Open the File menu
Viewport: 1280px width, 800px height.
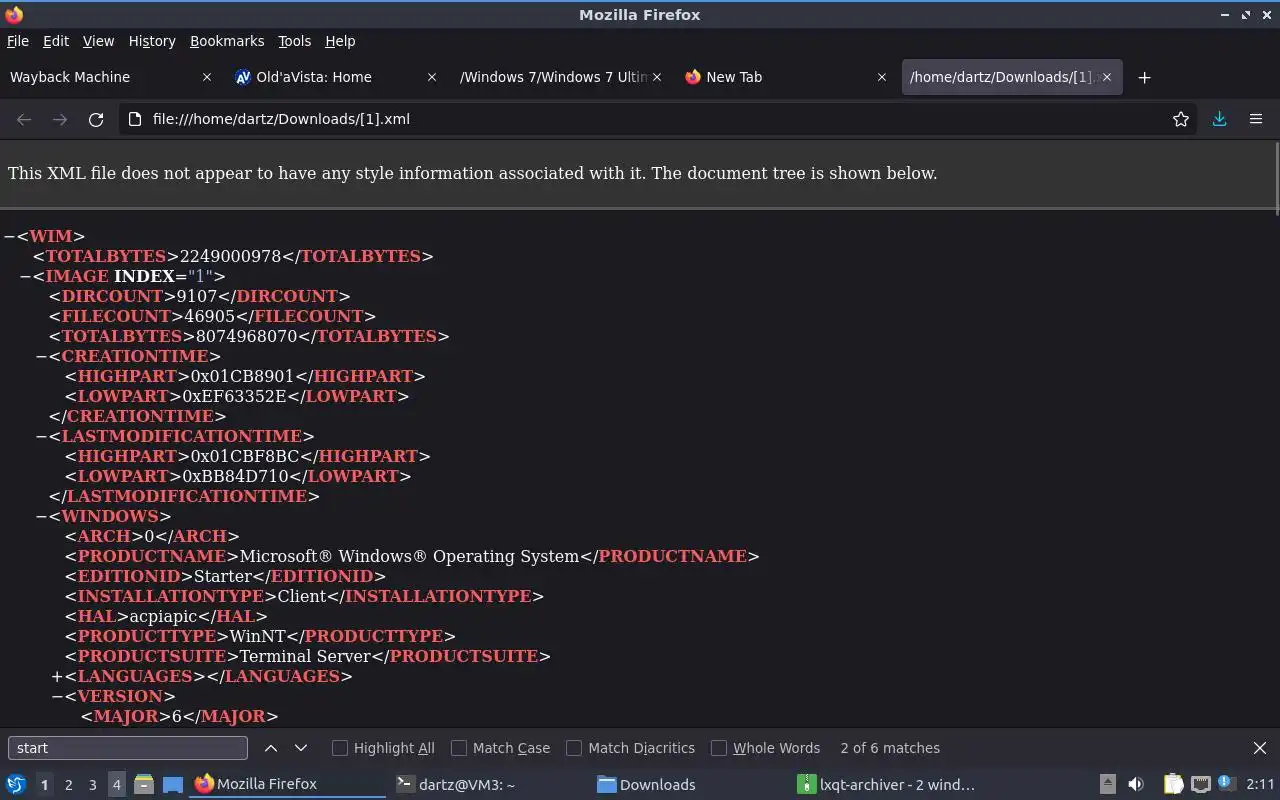18,41
